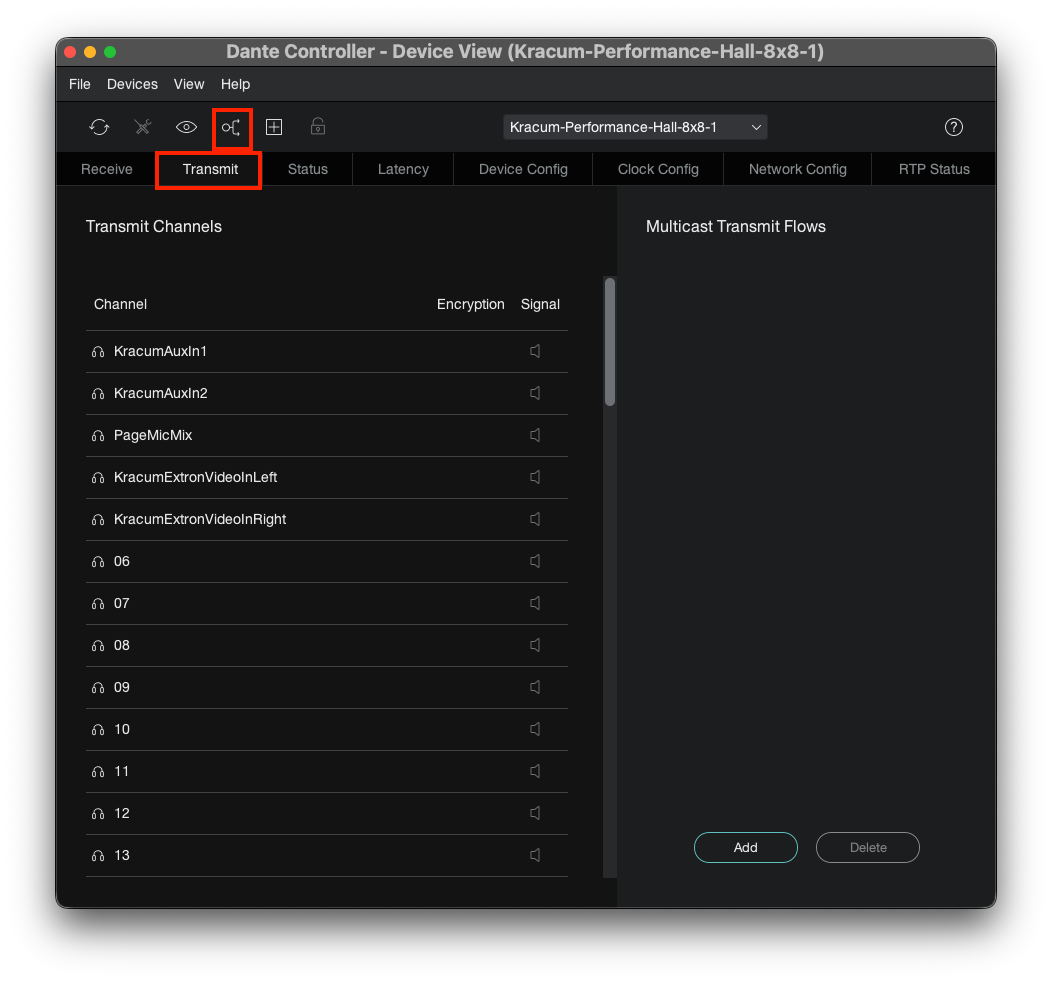Image resolution: width=1052 pixels, height=982 pixels.
Task: Click the Identify device eye icon
Action: click(x=186, y=127)
